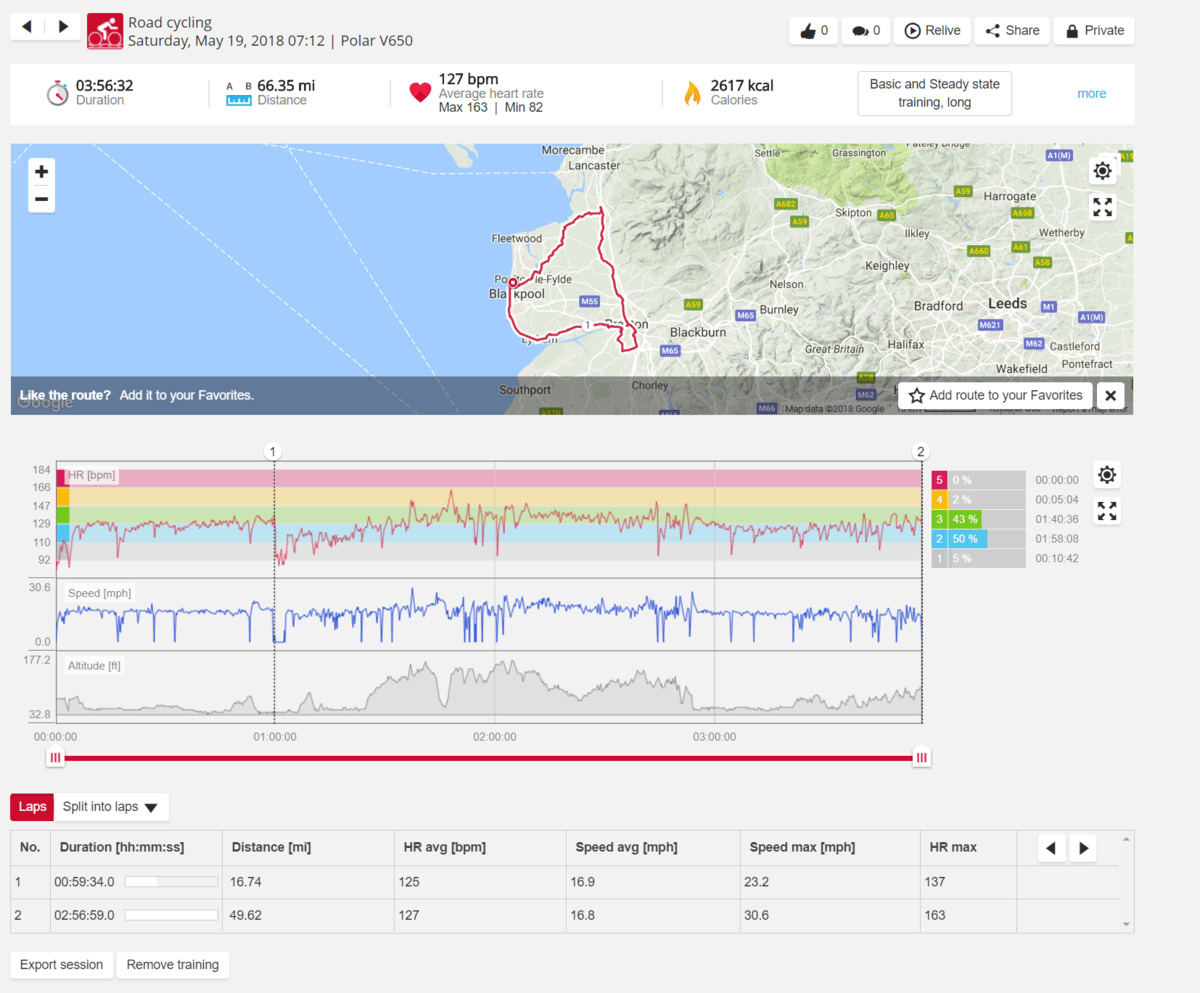
Task: Click the thumbs-up like button
Action: pos(812,31)
